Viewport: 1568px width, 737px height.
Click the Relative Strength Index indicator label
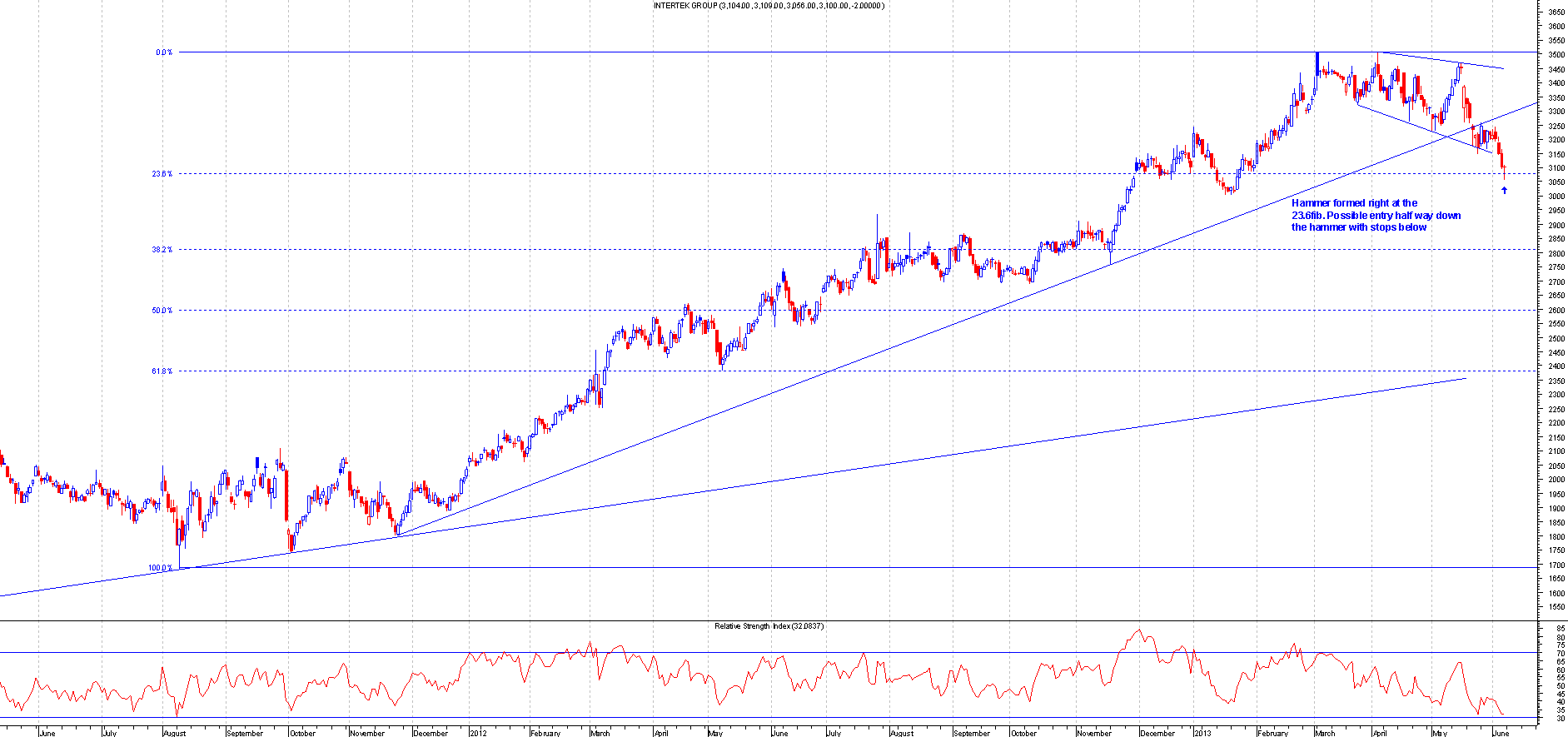click(x=768, y=626)
